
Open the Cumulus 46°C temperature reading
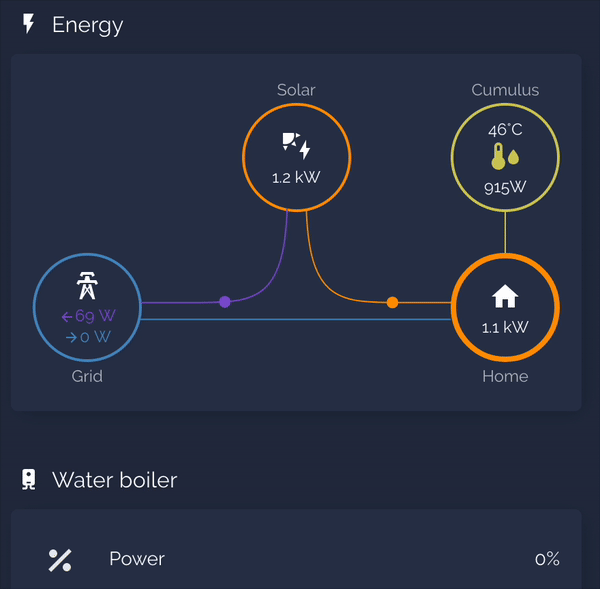pos(505,130)
